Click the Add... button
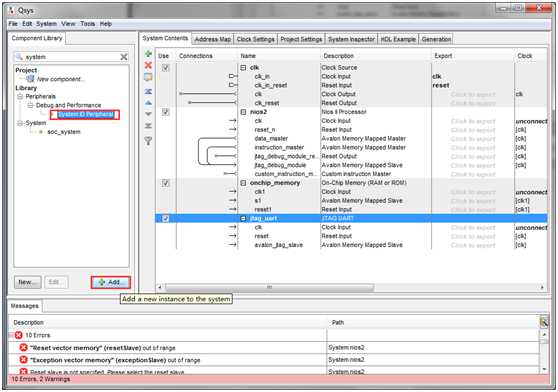 [x=111, y=282]
